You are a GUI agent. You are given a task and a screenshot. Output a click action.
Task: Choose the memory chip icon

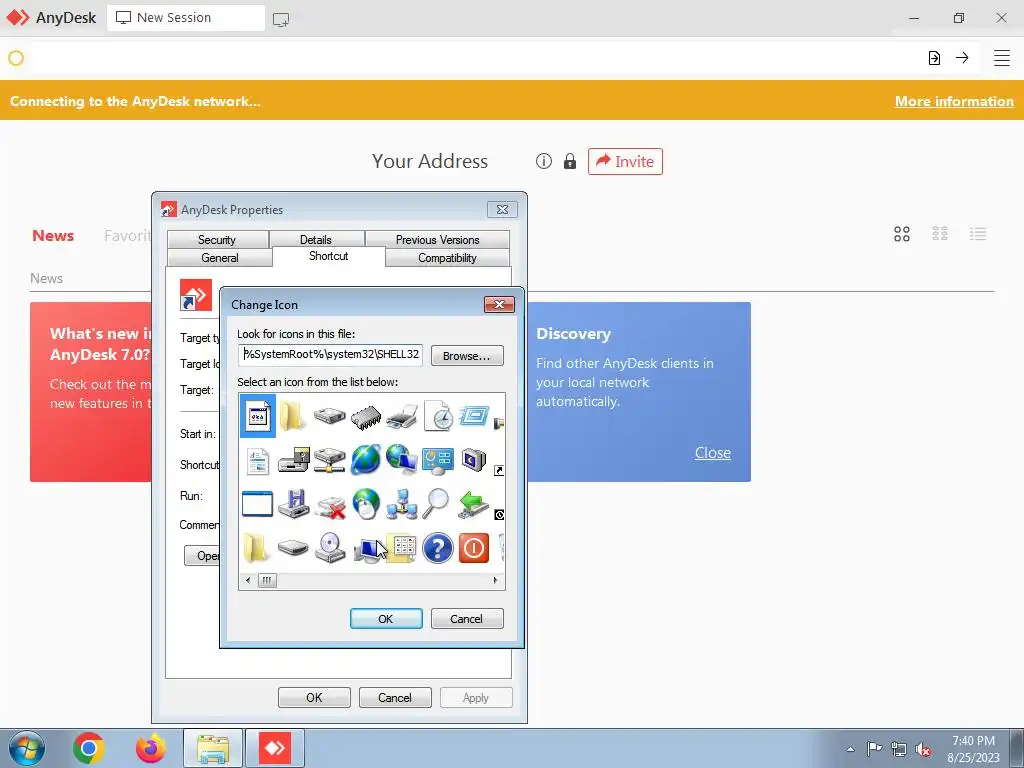366,417
